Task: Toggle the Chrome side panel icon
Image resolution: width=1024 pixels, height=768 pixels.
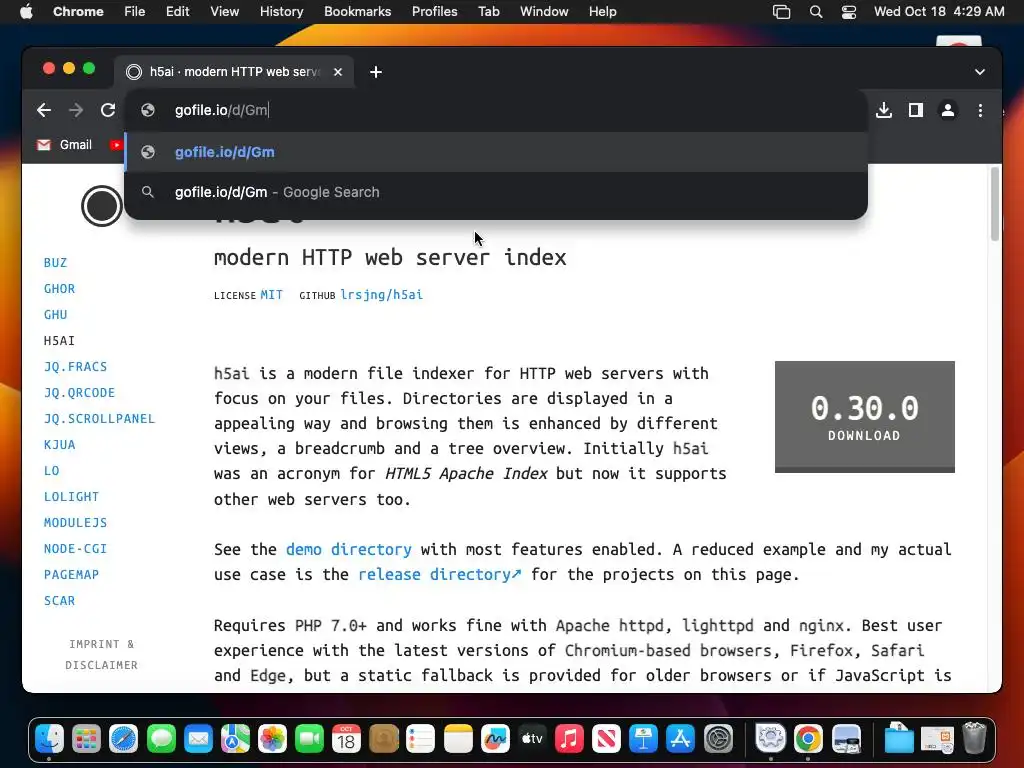Action: tap(916, 110)
